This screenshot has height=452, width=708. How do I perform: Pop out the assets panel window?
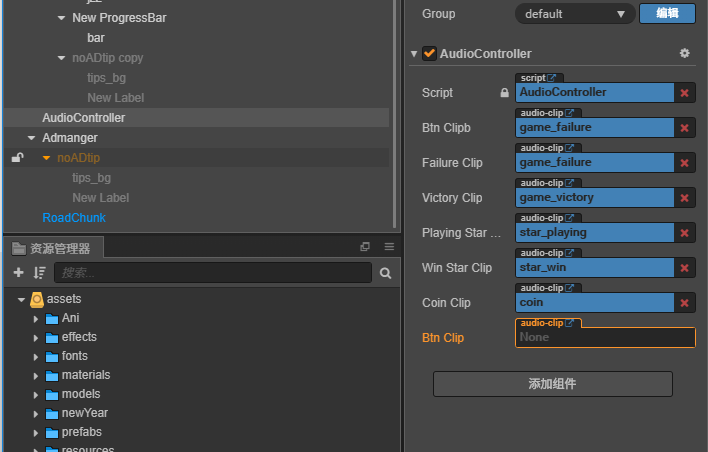coord(365,247)
